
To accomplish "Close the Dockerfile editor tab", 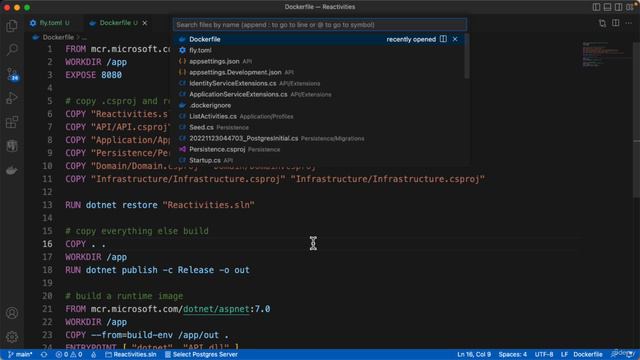I will [145, 23].
